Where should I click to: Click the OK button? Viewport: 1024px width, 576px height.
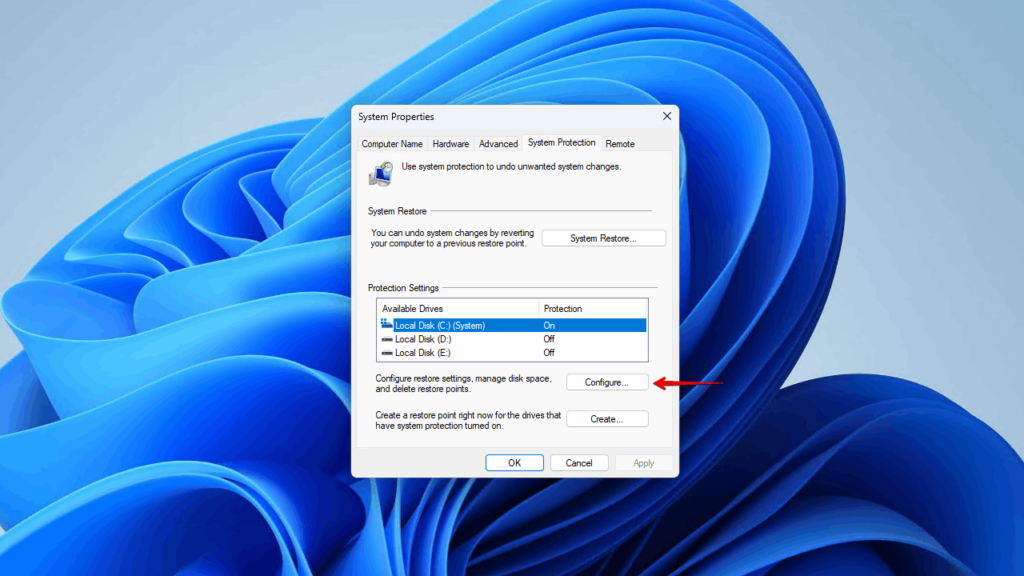[514, 462]
